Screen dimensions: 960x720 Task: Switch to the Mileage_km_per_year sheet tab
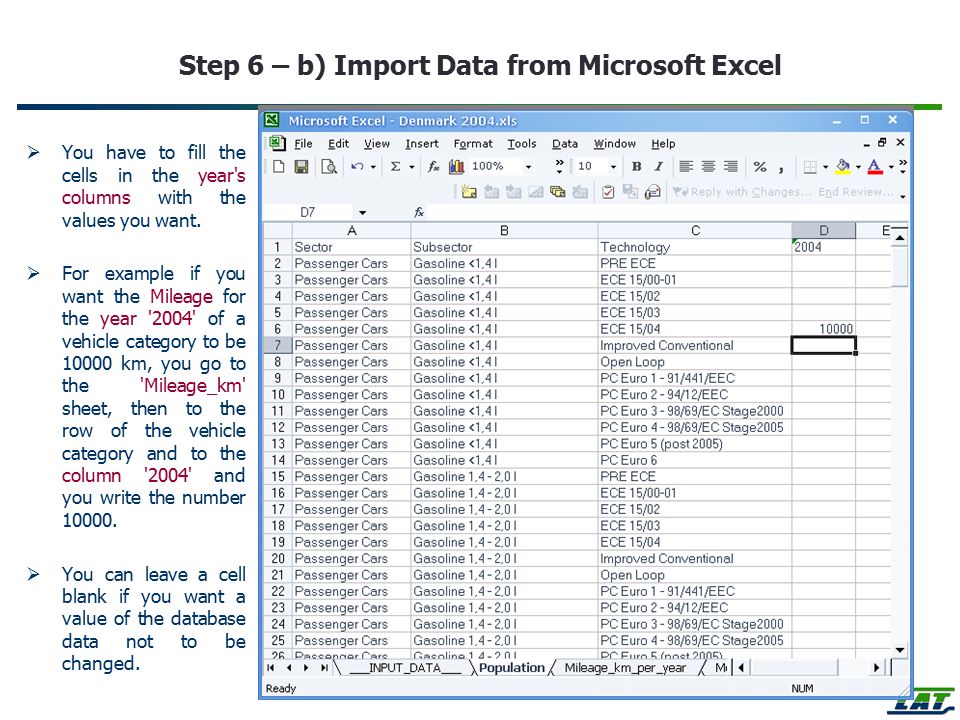pyautogui.click(x=624, y=668)
